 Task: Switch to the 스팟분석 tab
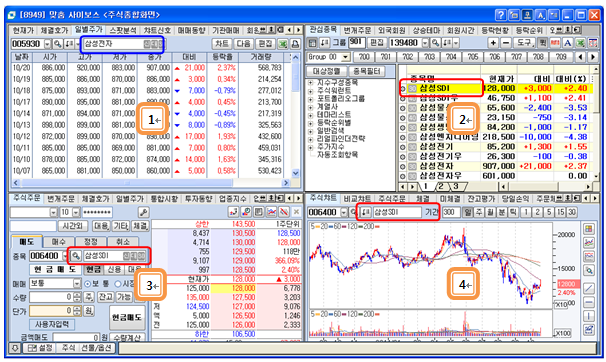pyautogui.click(x=123, y=30)
